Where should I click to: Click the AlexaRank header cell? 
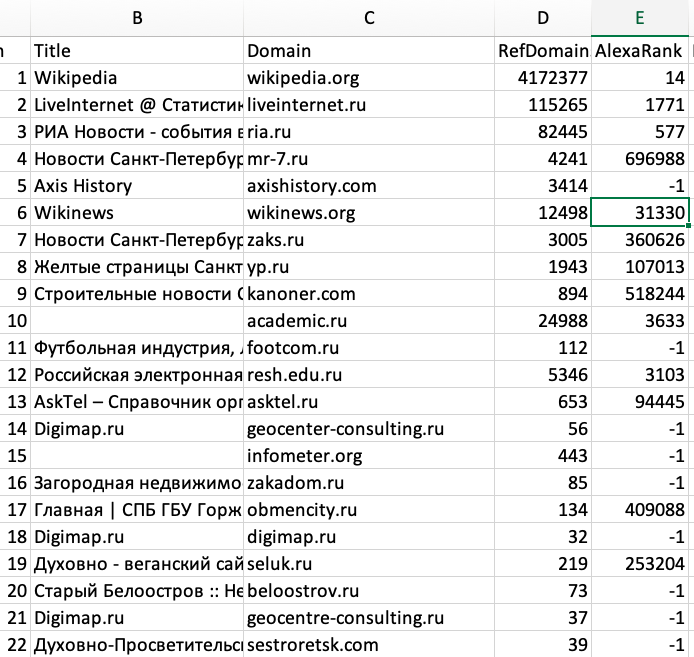point(640,50)
